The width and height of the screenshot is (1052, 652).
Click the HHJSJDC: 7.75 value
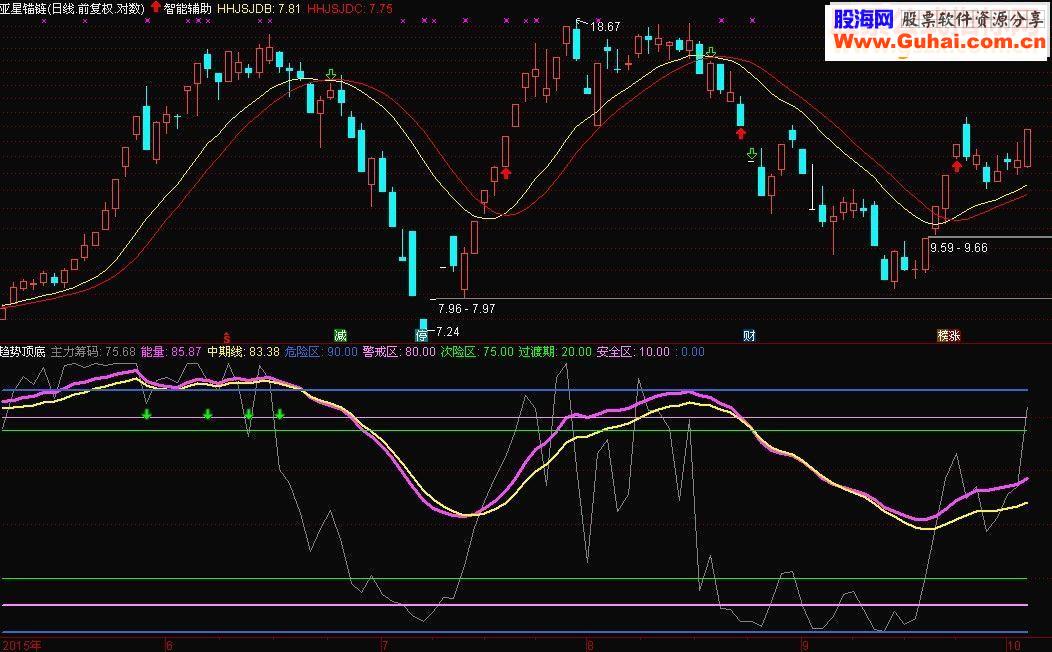(x=350, y=8)
